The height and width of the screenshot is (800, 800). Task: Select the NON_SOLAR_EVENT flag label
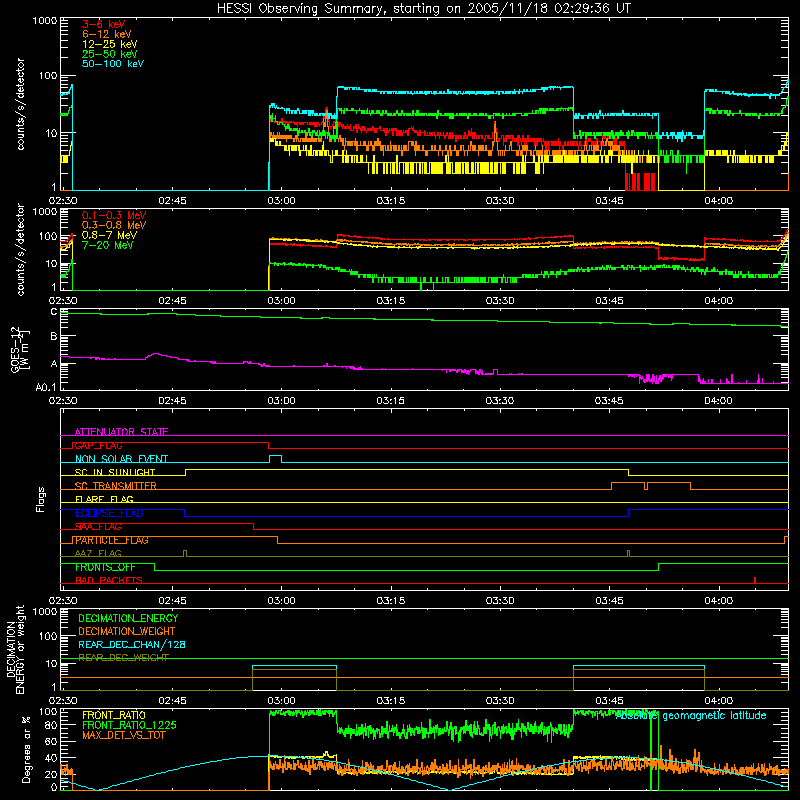pos(121,459)
